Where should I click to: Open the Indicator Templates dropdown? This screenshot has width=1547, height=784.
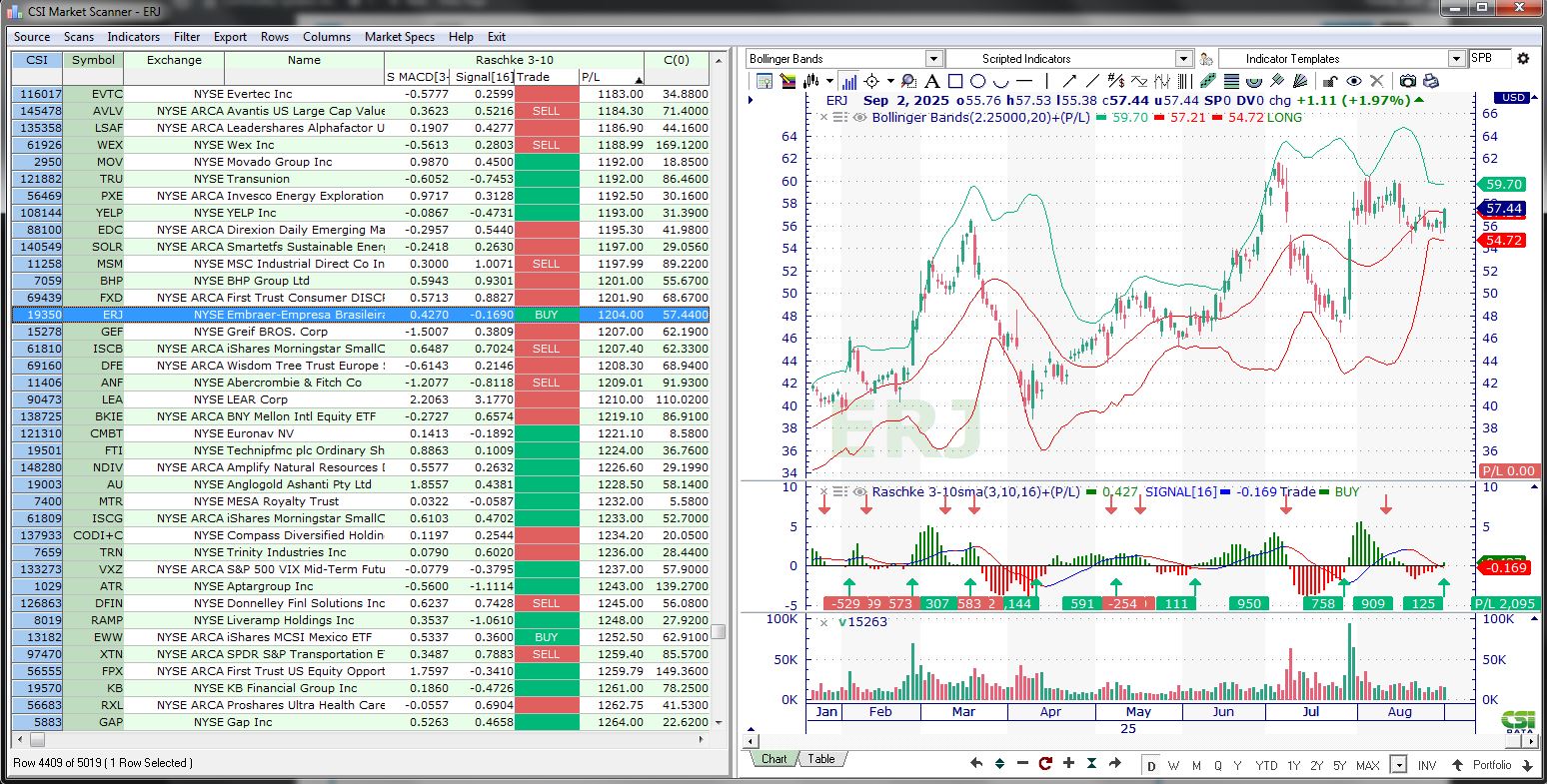[x=1456, y=59]
